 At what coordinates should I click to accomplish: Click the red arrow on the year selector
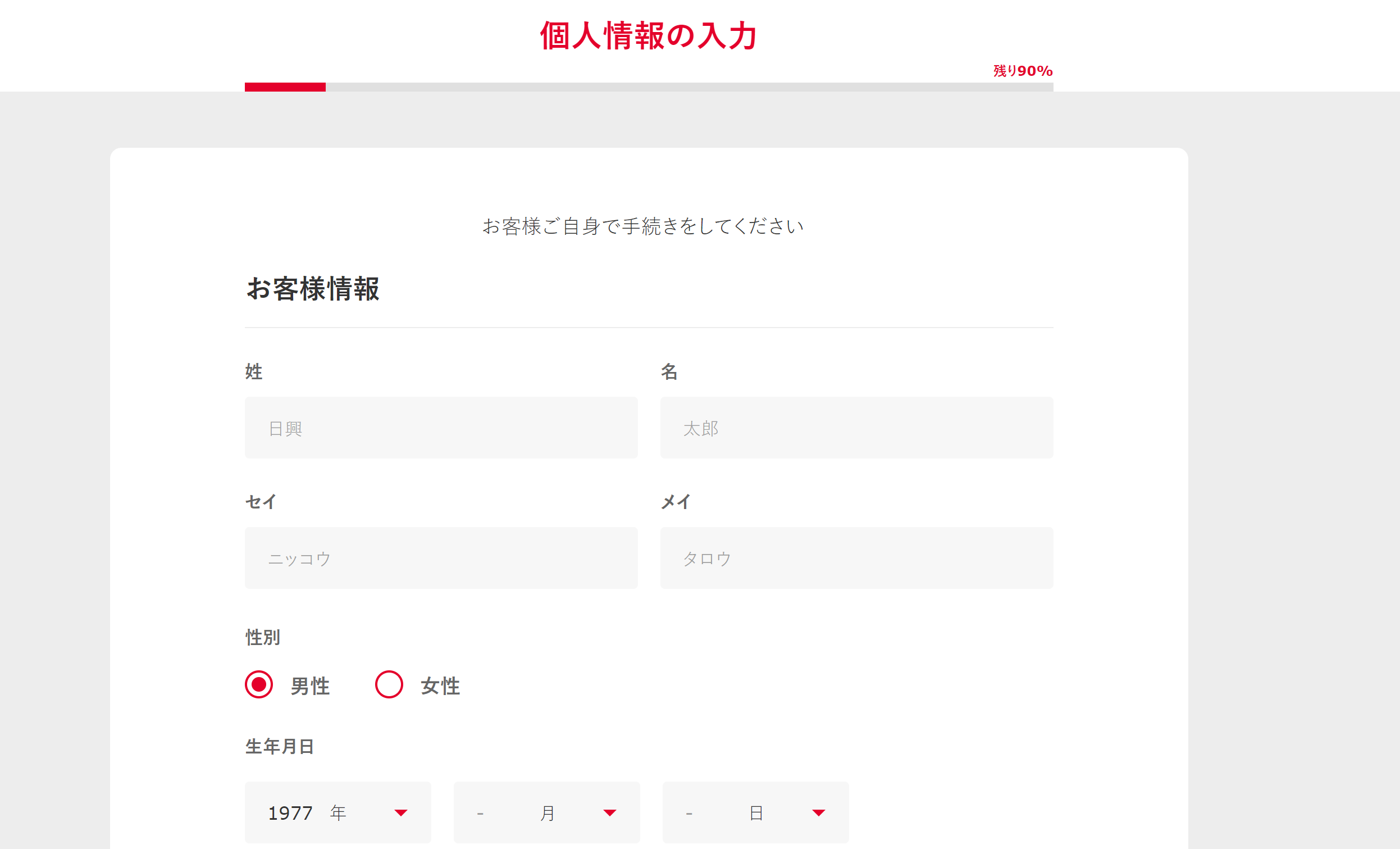pos(401,813)
